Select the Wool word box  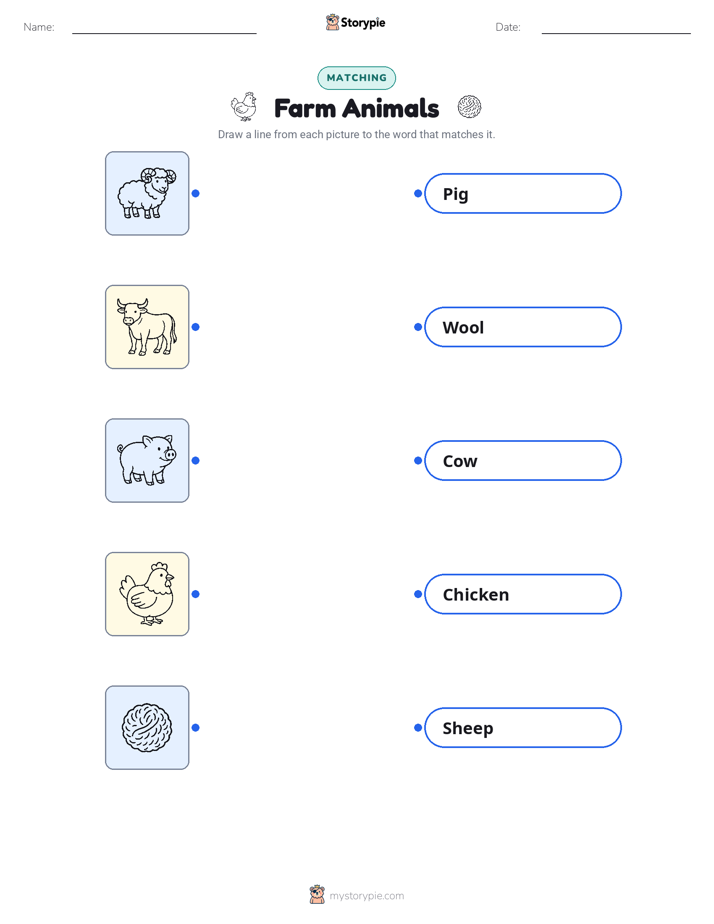tap(523, 327)
